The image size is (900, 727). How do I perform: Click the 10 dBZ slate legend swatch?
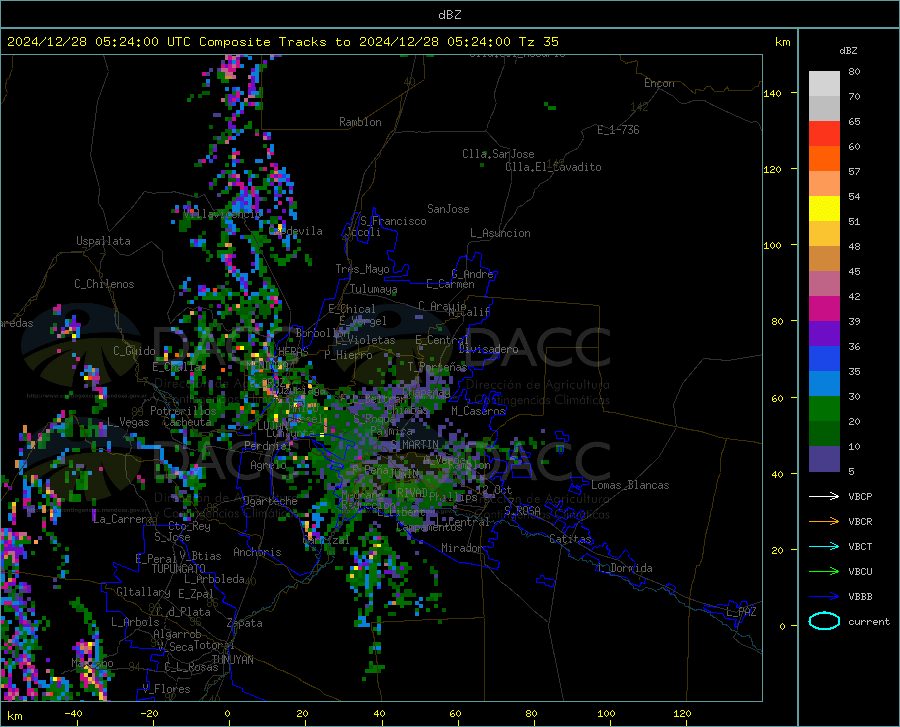tap(824, 459)
